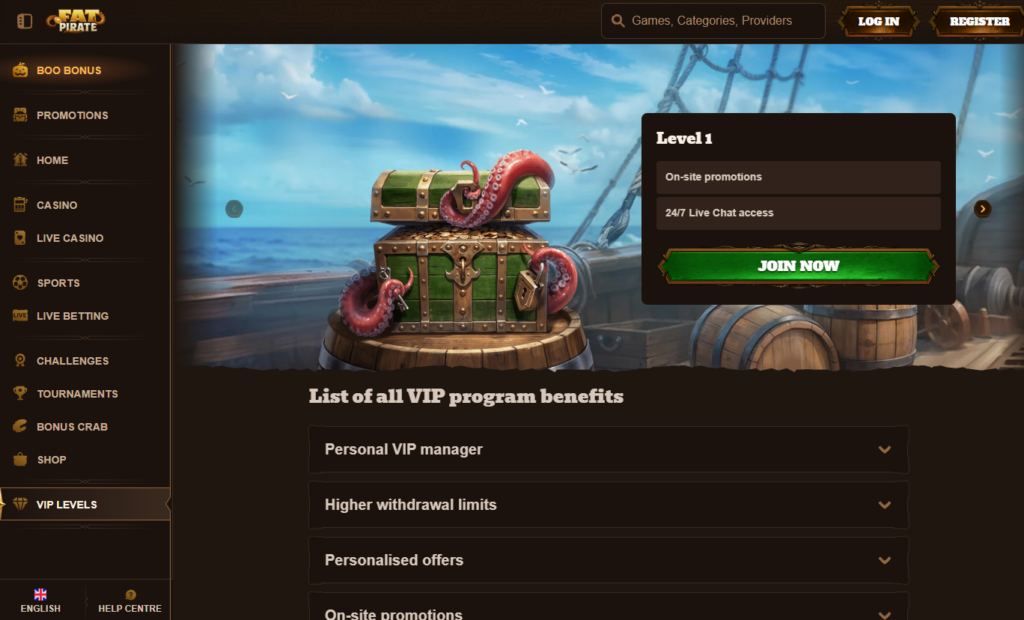The height and width of the screenshot is (620, 1024).
Task: Open the Shop icon in the sidebar
Action: tap(20, 459)
